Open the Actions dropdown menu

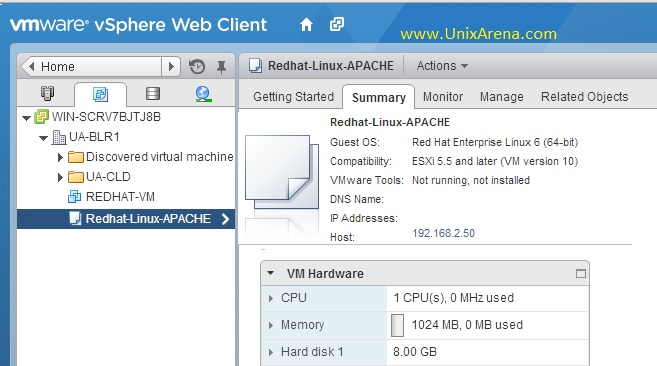[442, 66]
